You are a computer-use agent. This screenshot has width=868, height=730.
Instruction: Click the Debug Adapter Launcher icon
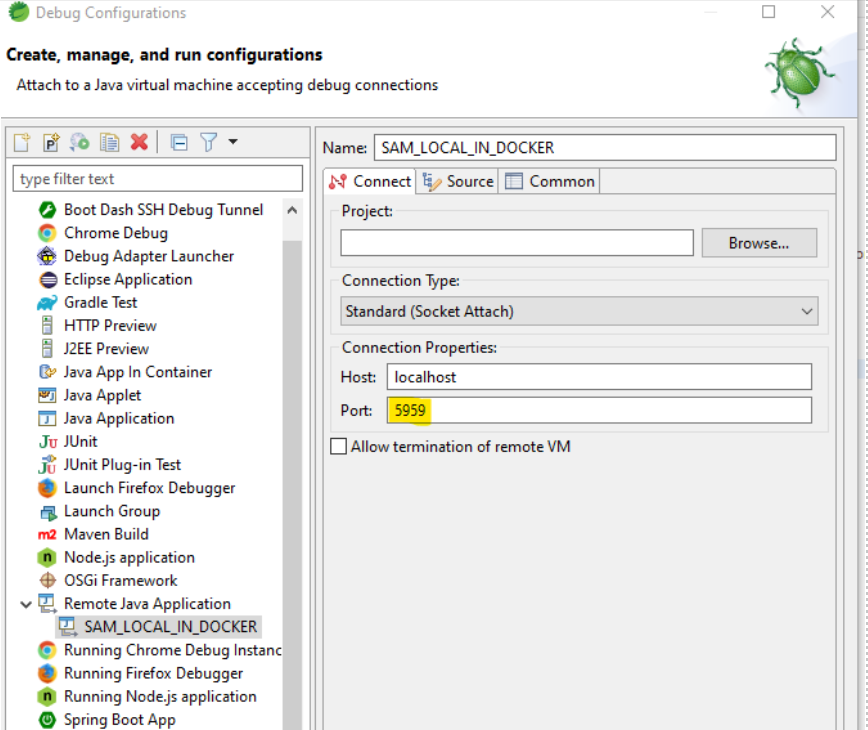(47, 256)
